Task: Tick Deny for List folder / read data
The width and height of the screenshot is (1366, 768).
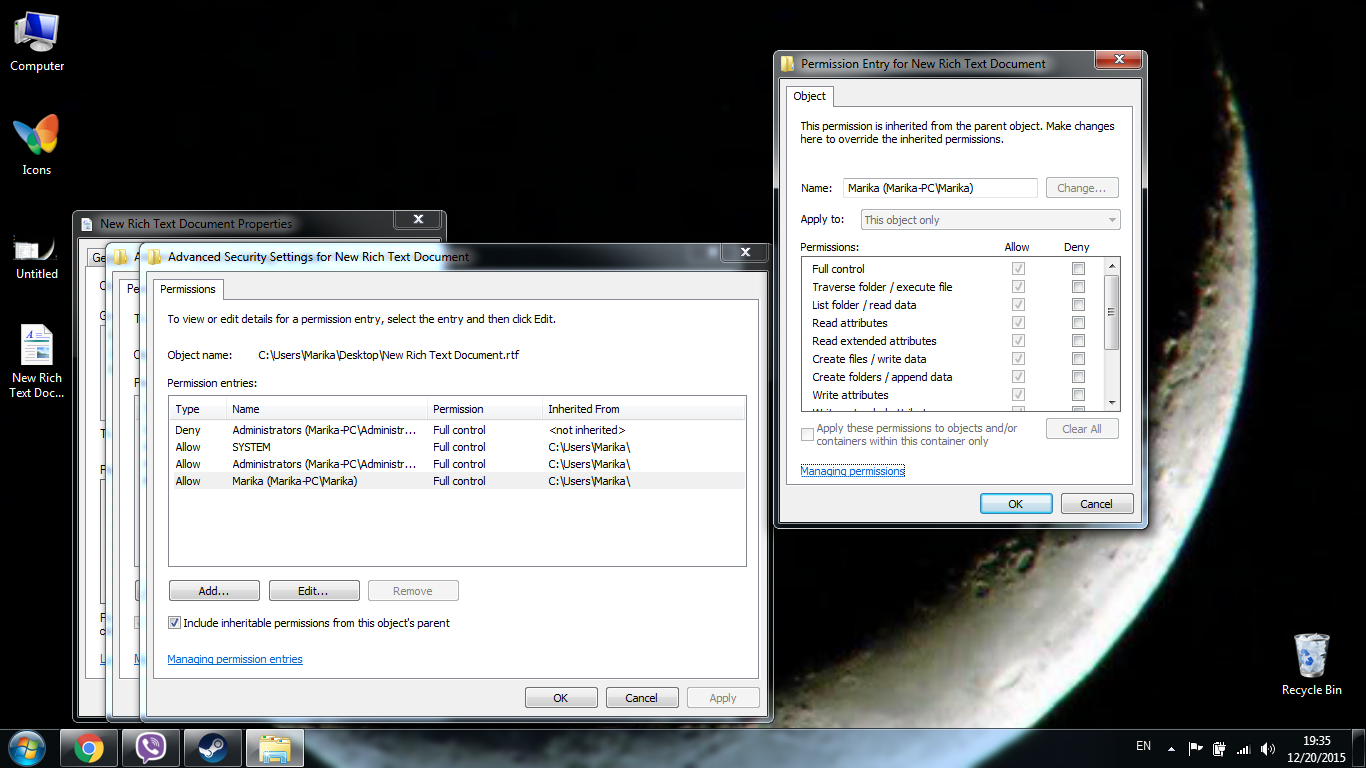Action: coord(1078,305)
